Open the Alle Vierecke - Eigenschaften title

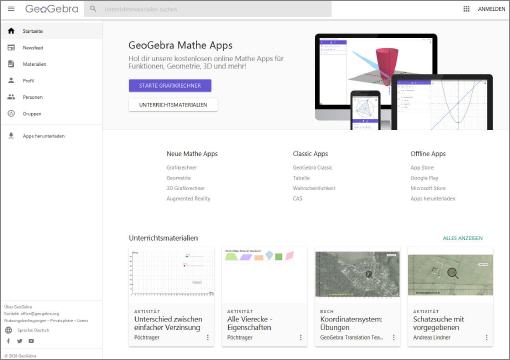249,323
